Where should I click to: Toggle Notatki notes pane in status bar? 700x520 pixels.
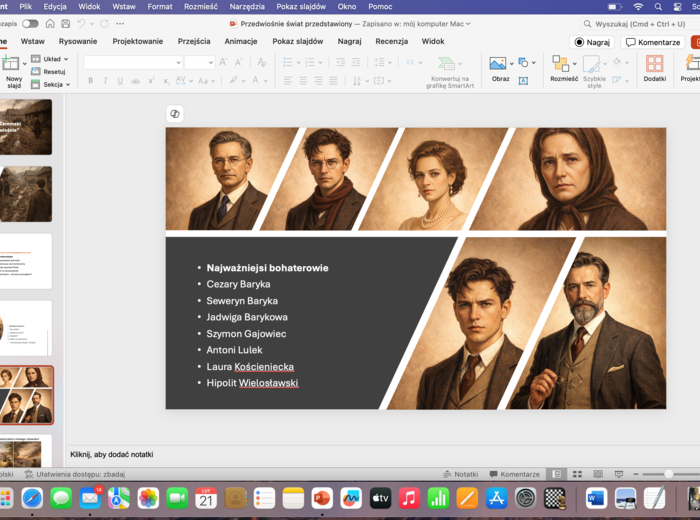(x=460, y=474)
